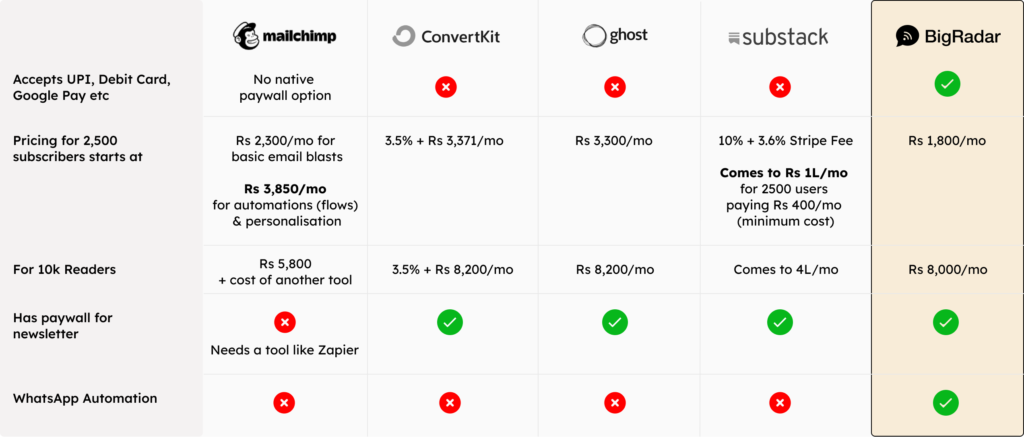Screen dimensions: 1024x437
Task: Click Substack's green check for paywall
Action: (x=780, y=322)
